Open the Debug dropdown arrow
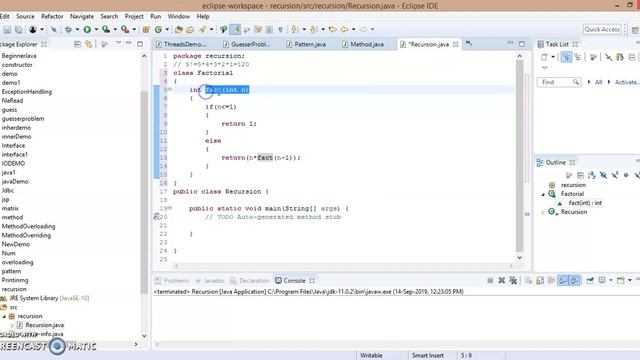Screen dimensions: 640x360 77,29
